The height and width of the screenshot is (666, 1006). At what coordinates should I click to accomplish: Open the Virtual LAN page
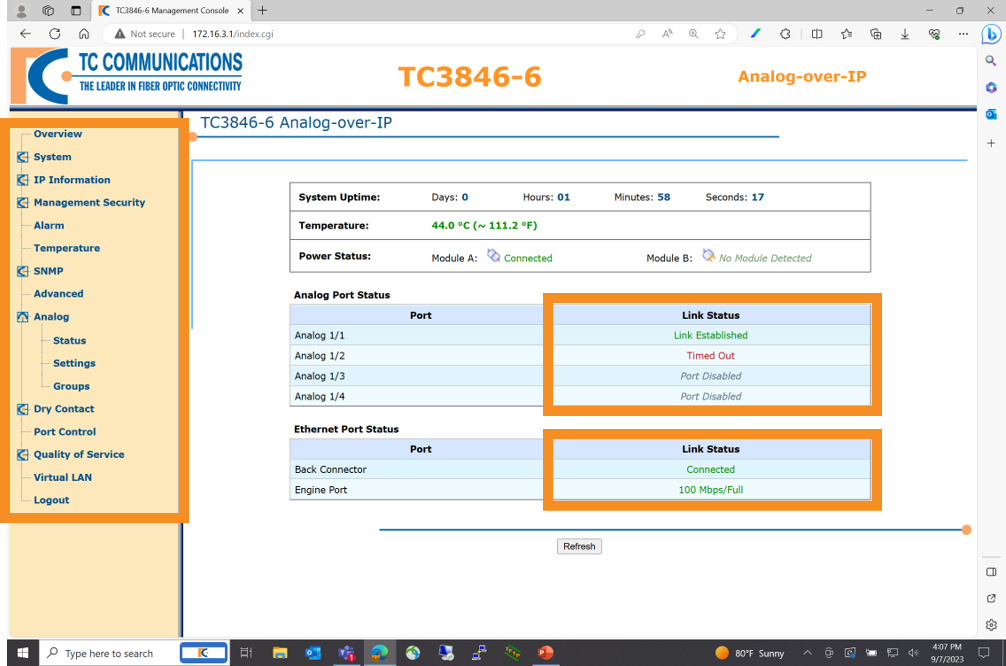click(x=63, y=477)
